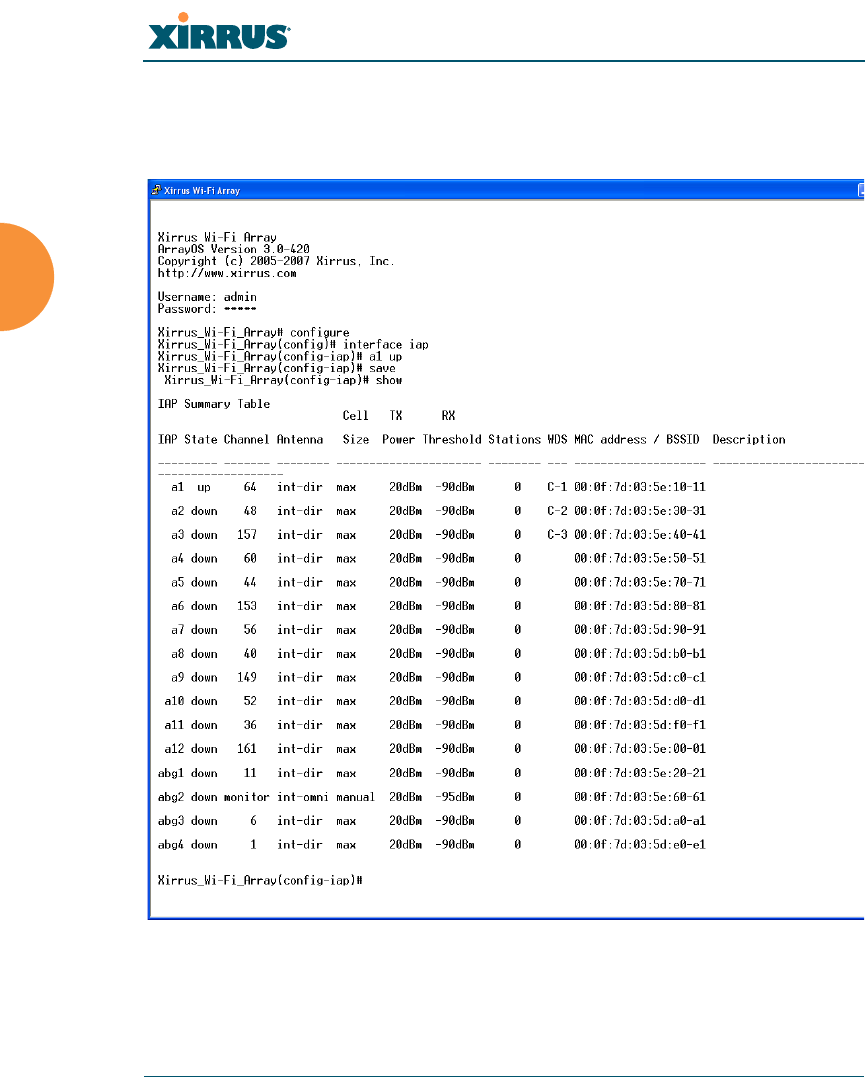The image size is (865, 1077).
Task: Click the 'Username: admin' line
Action: point(207,297)
